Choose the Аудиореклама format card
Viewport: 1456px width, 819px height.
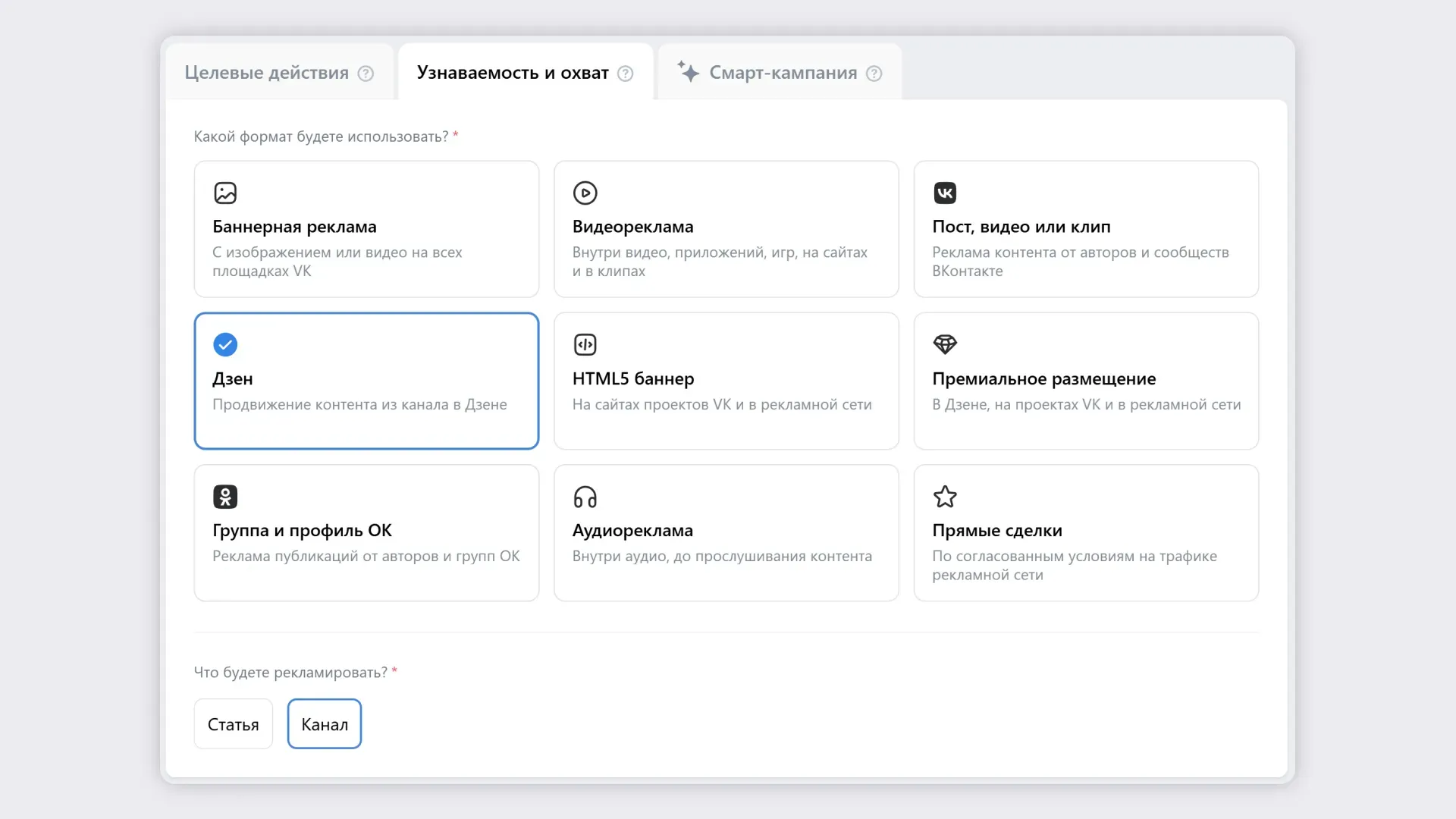click(726, 533)
